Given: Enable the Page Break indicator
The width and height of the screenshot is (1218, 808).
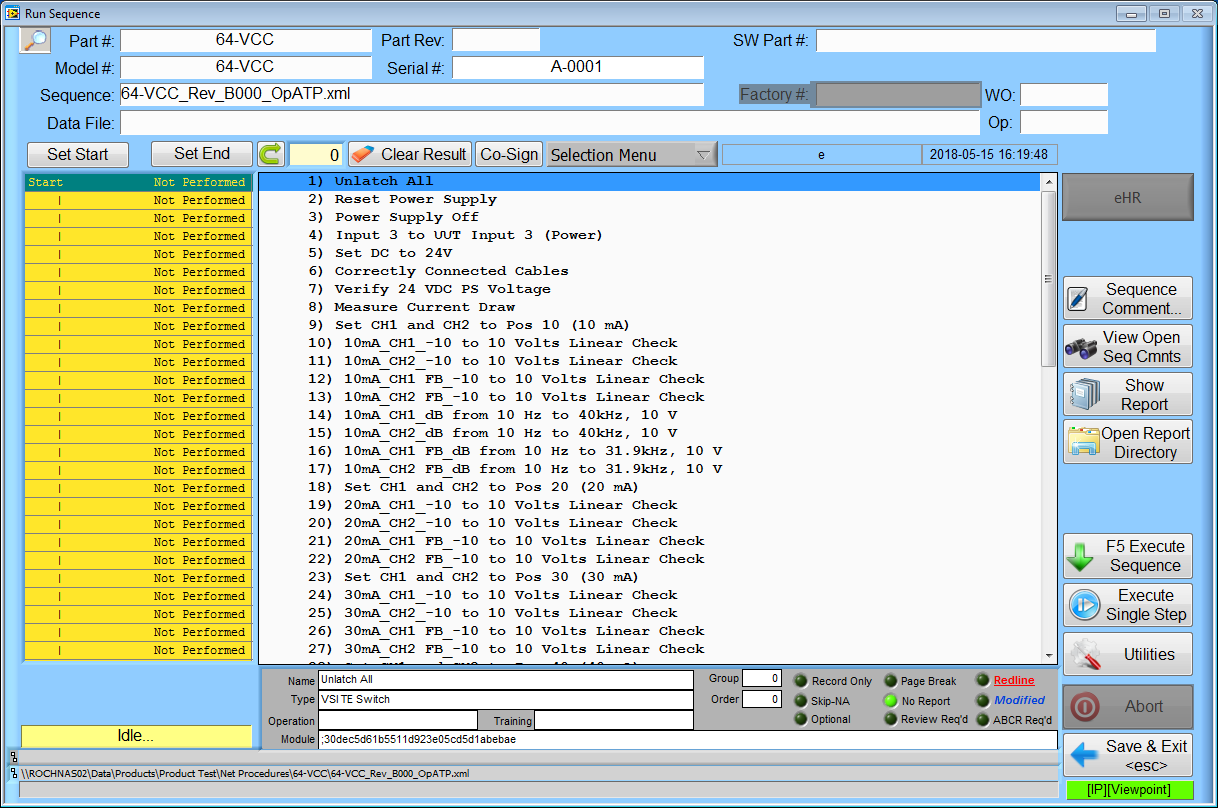Looking at the screenshot, I should pos(890,681).
